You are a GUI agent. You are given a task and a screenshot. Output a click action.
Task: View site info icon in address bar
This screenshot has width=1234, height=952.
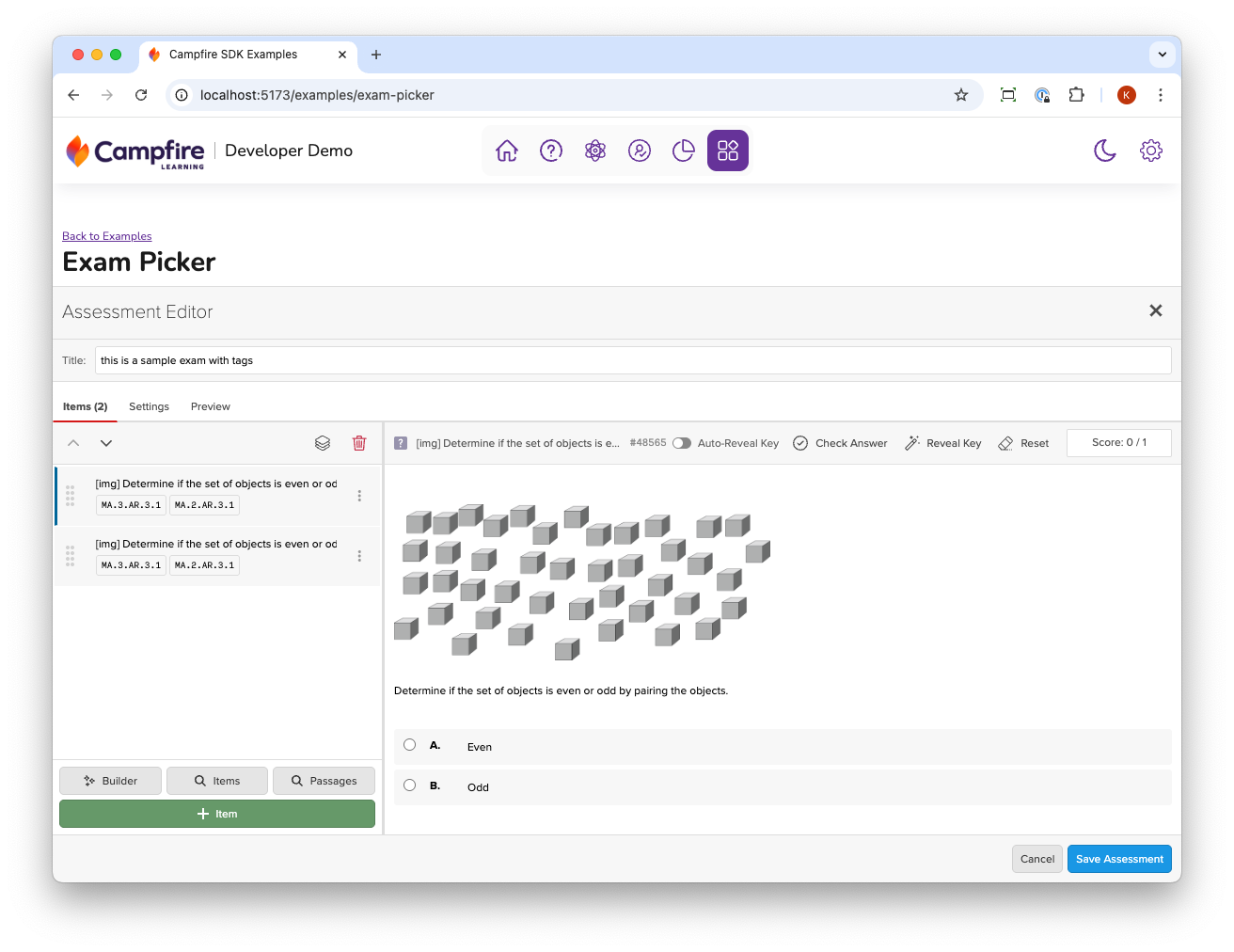[x=182, y=95]
